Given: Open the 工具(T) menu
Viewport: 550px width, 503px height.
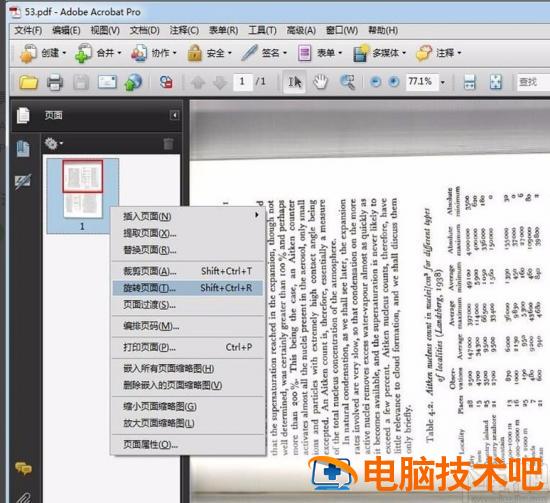Looking at the screenshot, I should [x=262, y=31].
